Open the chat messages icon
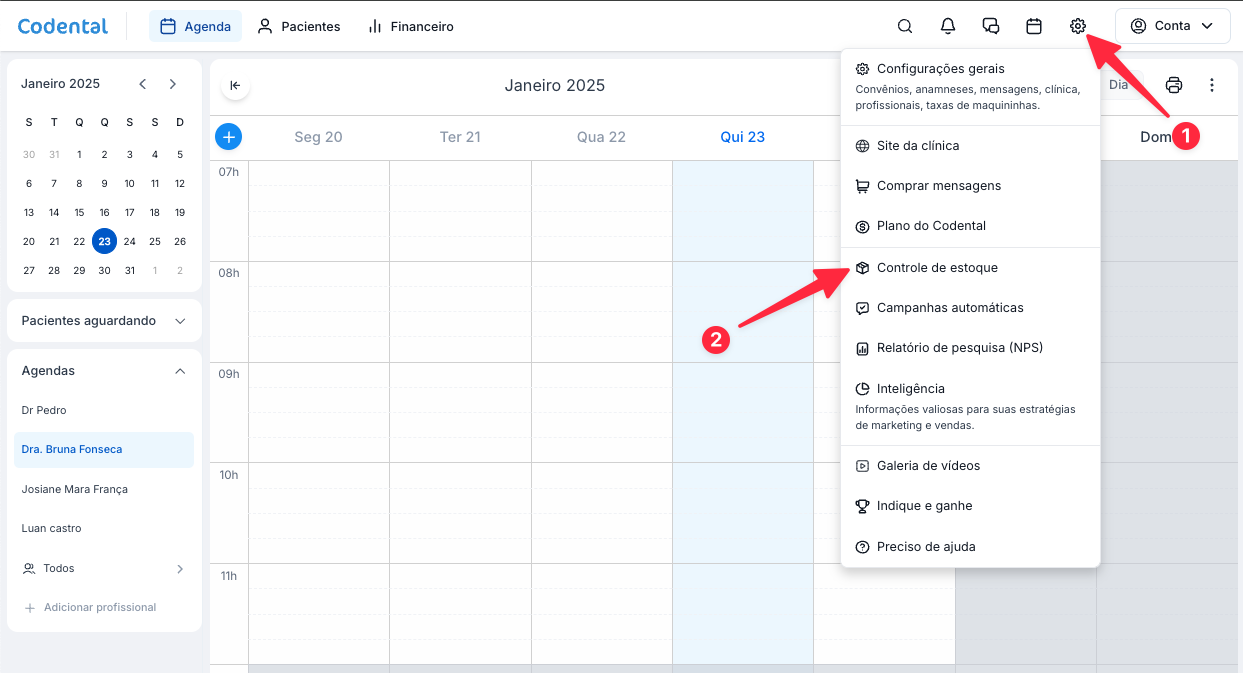Image resolution: width=1243 pixels, height=673 pixels. coord(991,27)
